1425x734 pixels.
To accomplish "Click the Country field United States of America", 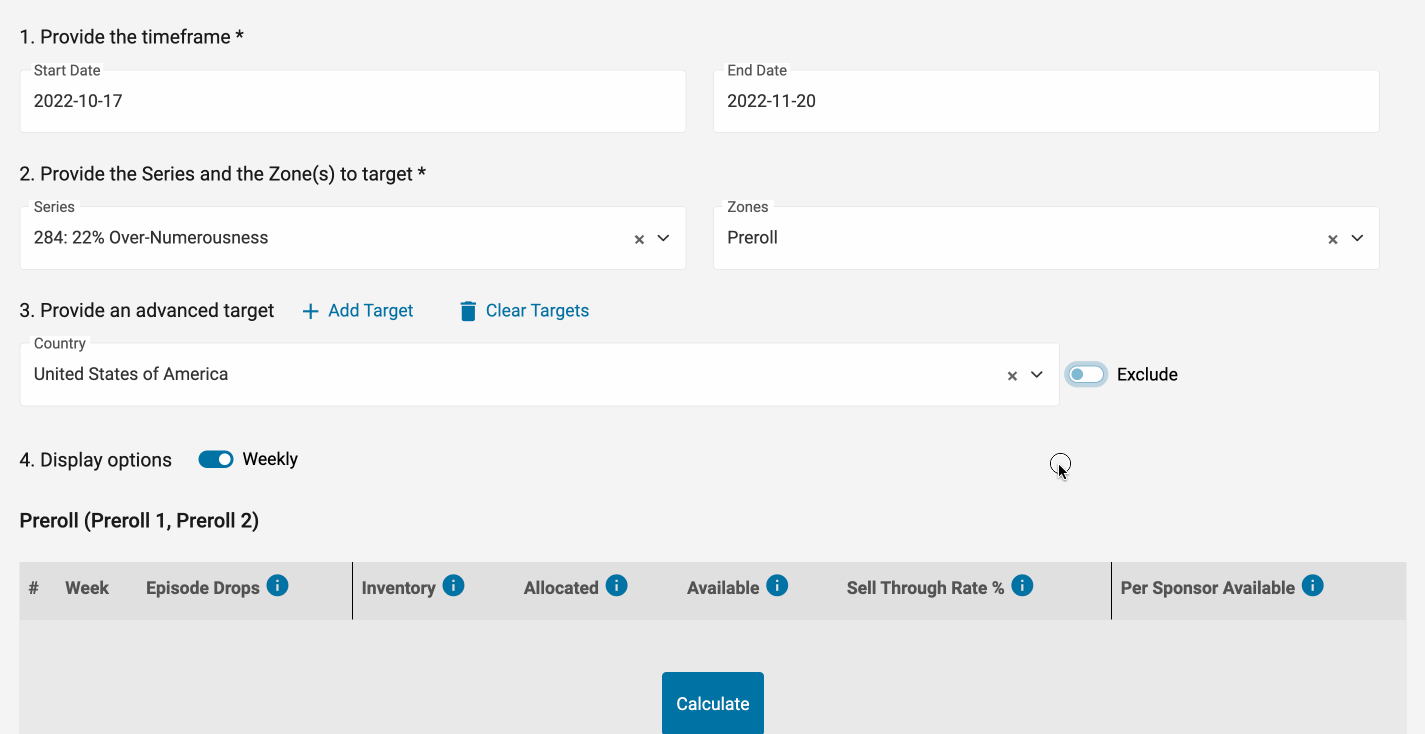I will coord(131,374).
